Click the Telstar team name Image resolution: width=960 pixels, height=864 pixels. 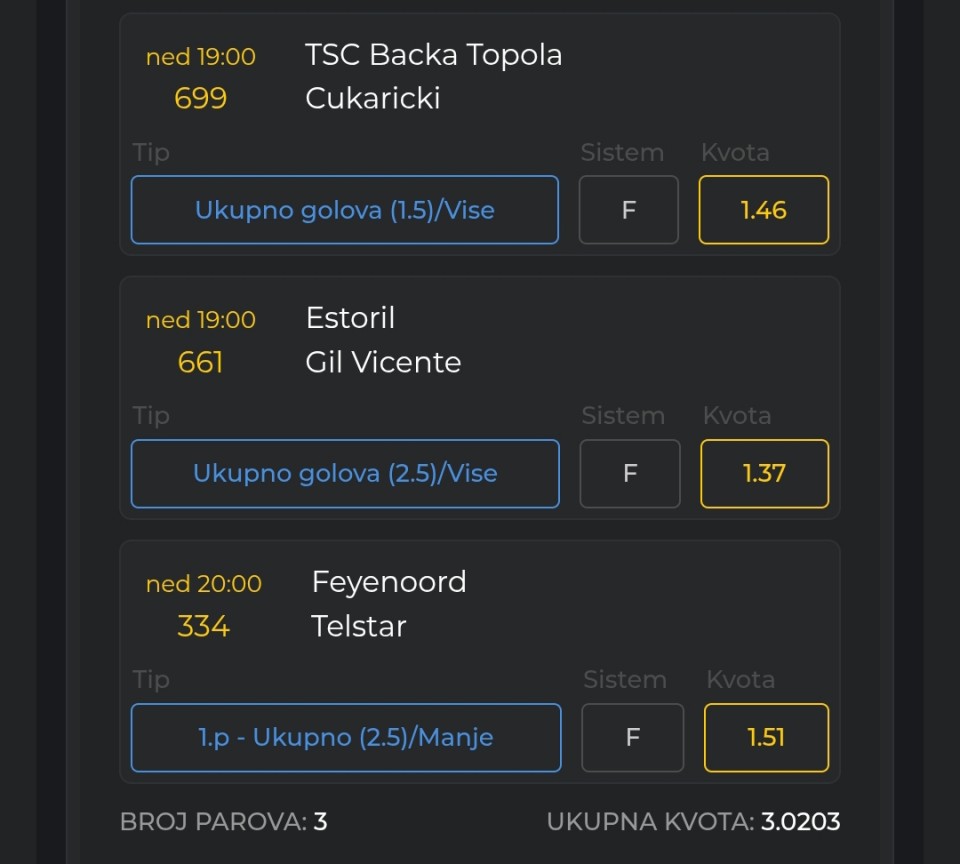pyautogui.click(x=358, y=626)
